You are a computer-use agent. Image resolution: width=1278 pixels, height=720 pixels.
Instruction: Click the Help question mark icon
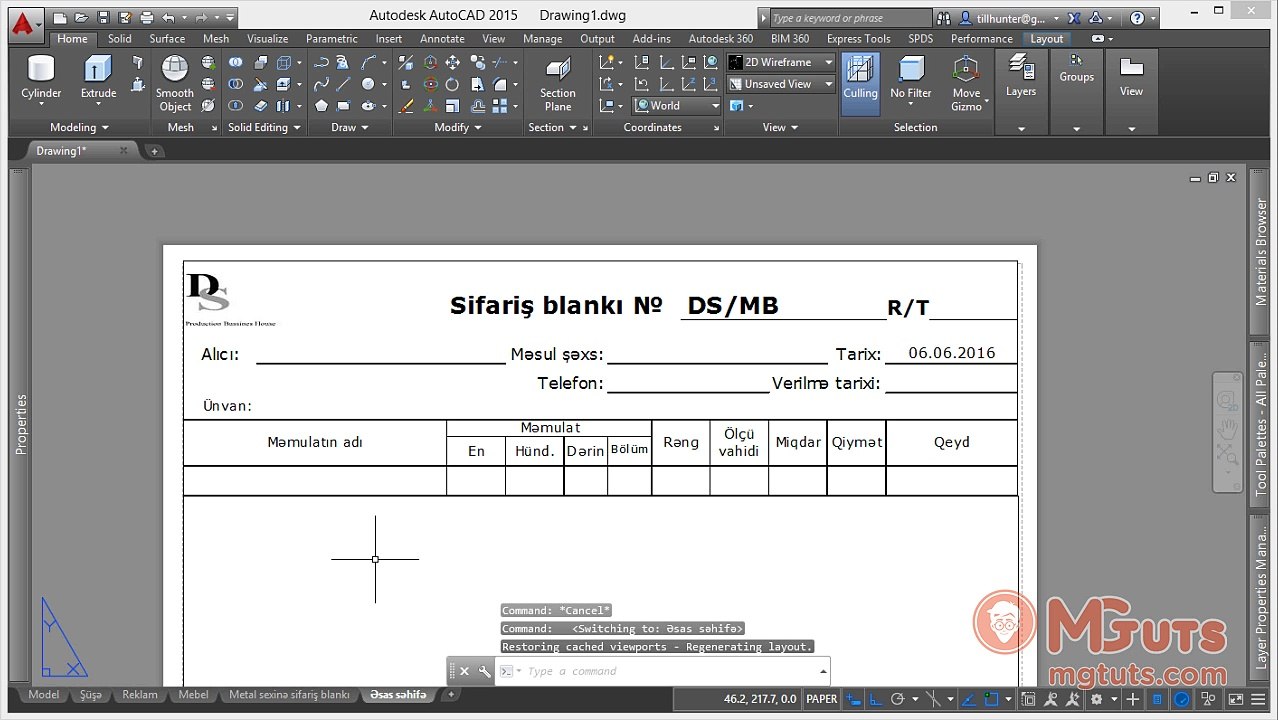(1137, 18)
